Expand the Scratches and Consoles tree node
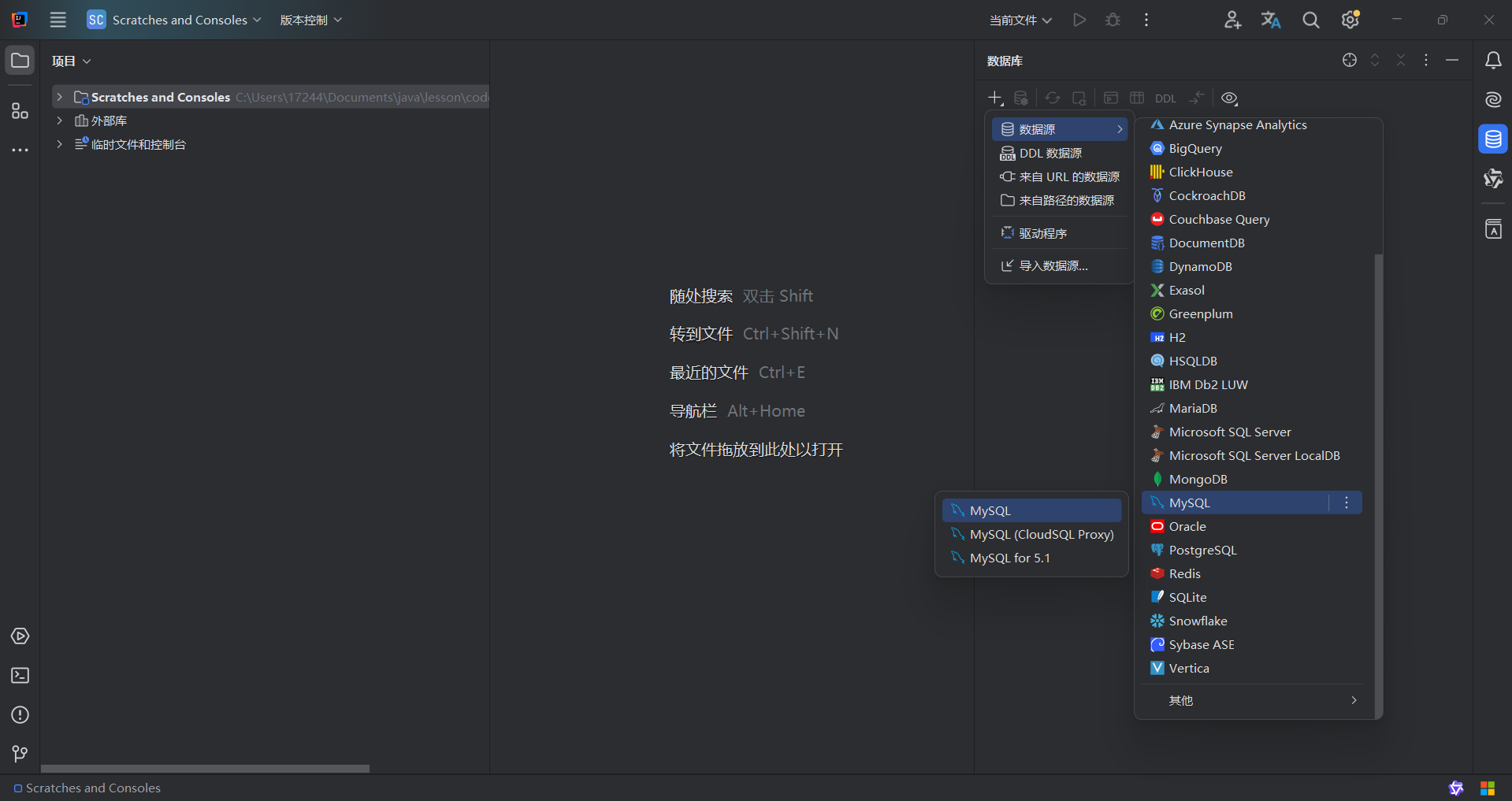This screenshot has height=801, width=1512. [x=59, y=97]
